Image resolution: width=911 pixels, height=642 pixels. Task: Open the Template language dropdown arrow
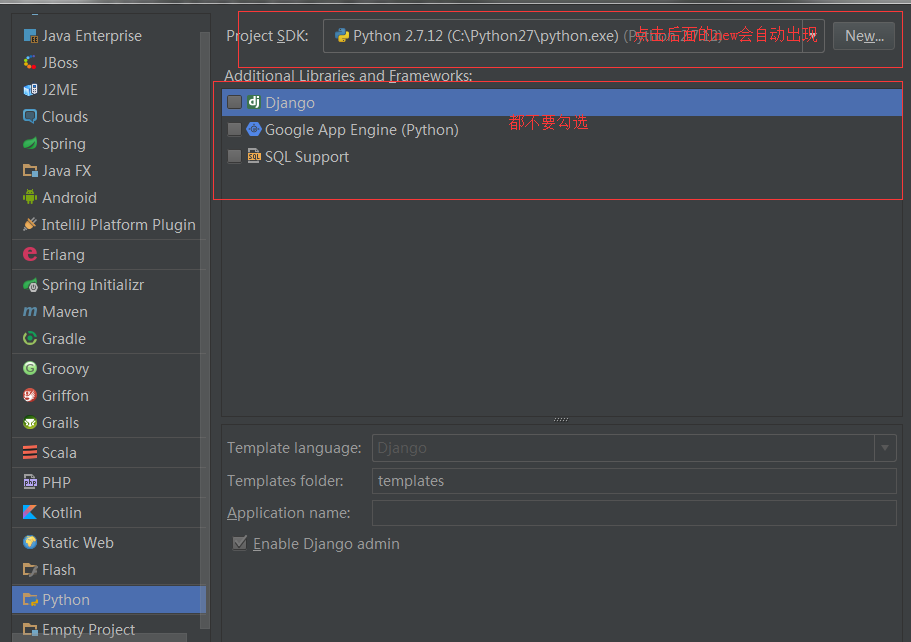pyautogui.click(x=885, y=448)
